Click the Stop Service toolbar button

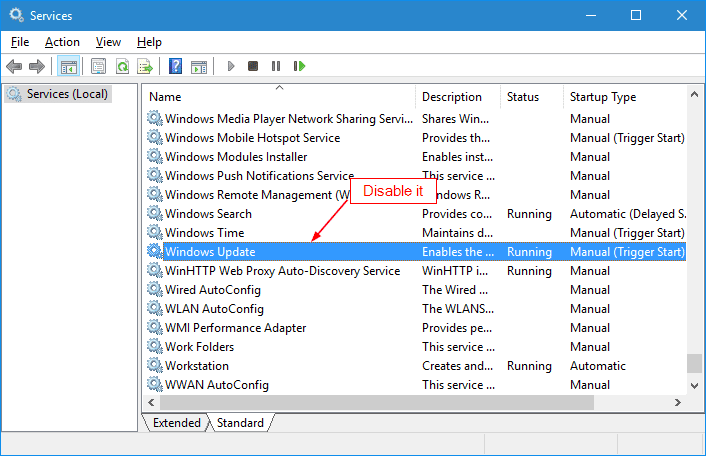click(253, 67)
